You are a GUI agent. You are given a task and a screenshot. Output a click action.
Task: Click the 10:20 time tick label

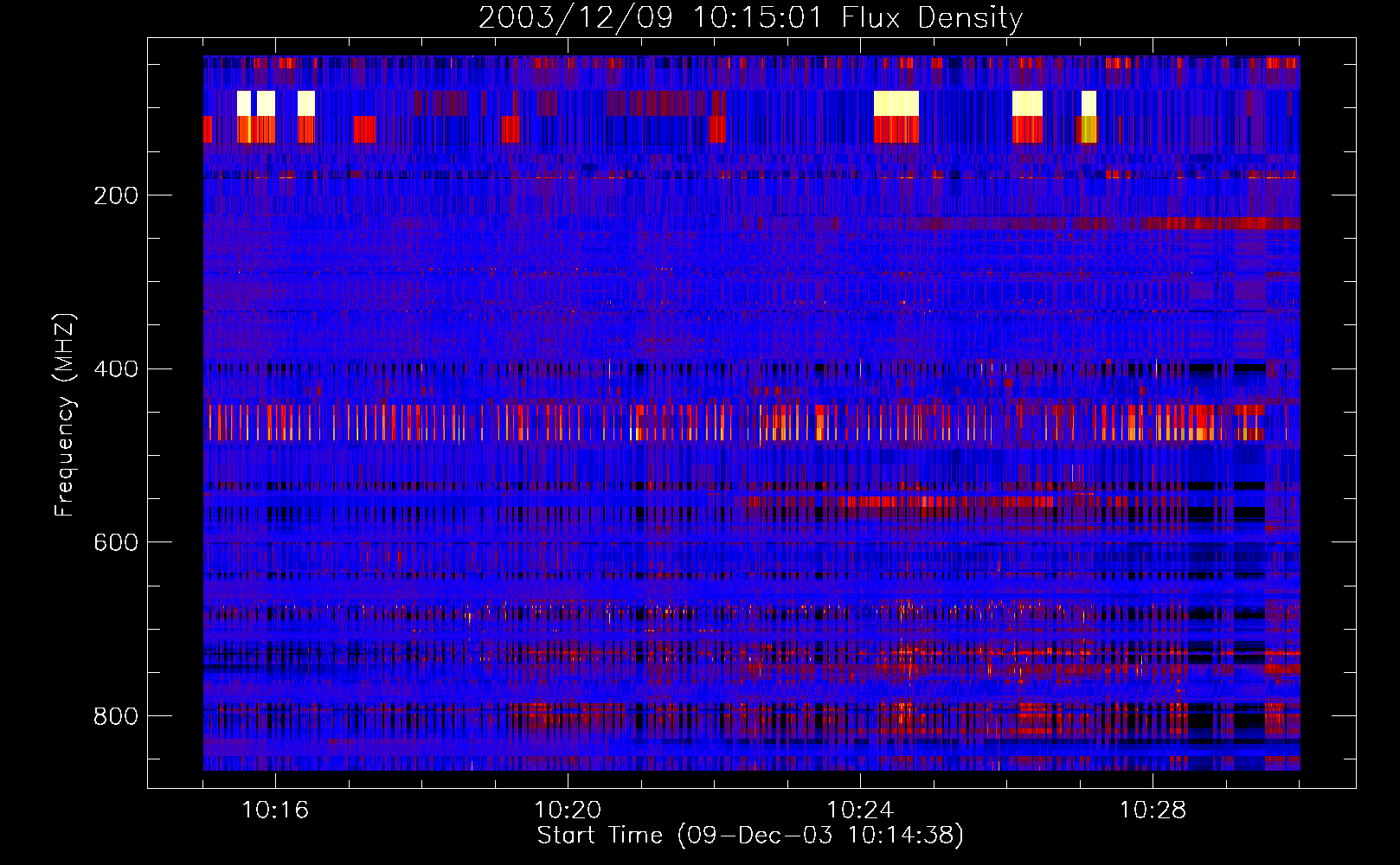point(568,811)
